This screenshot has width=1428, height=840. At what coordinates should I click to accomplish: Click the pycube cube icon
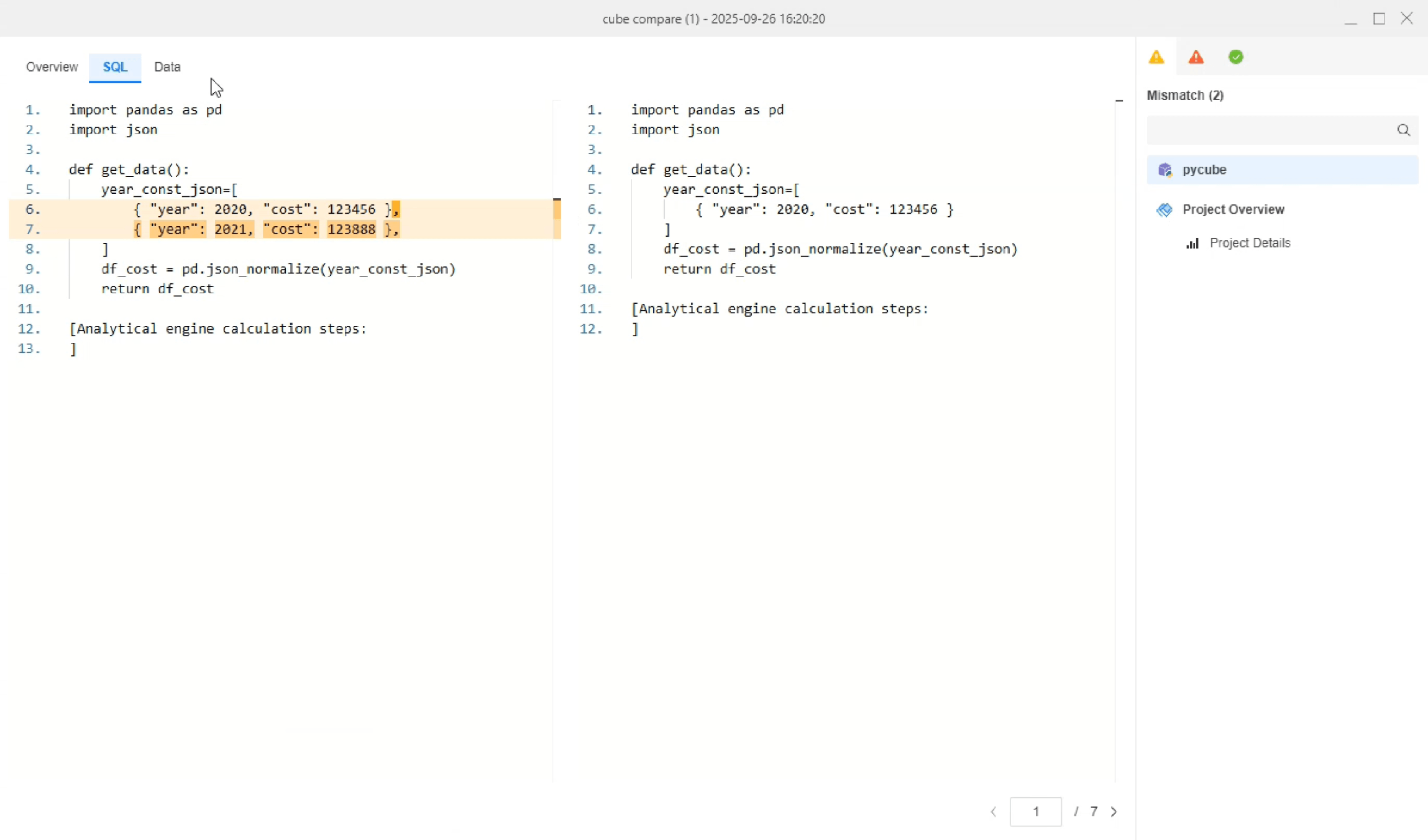tap(1165, 170)
